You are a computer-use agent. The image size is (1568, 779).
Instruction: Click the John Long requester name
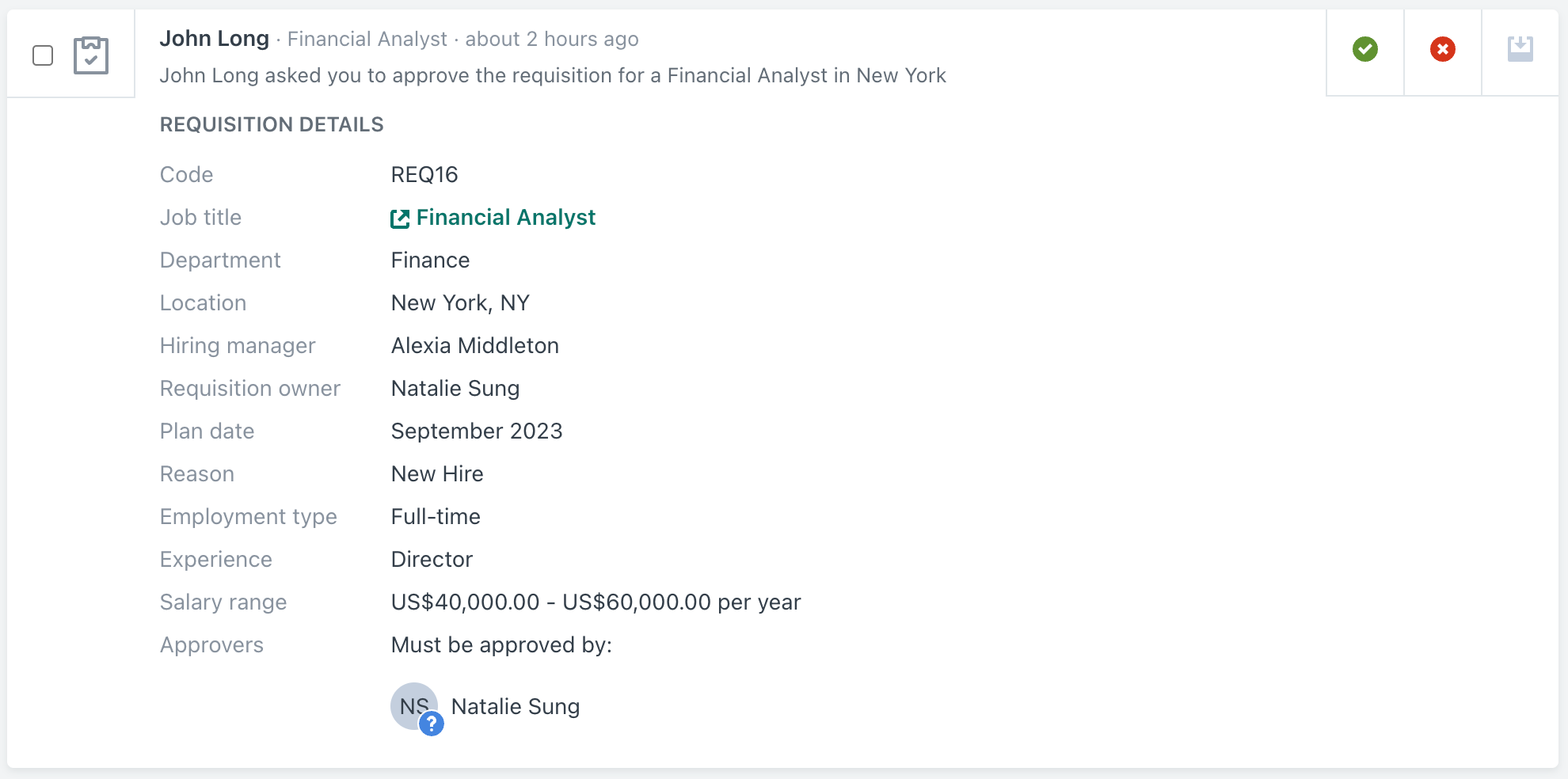[x=214, y=39]
